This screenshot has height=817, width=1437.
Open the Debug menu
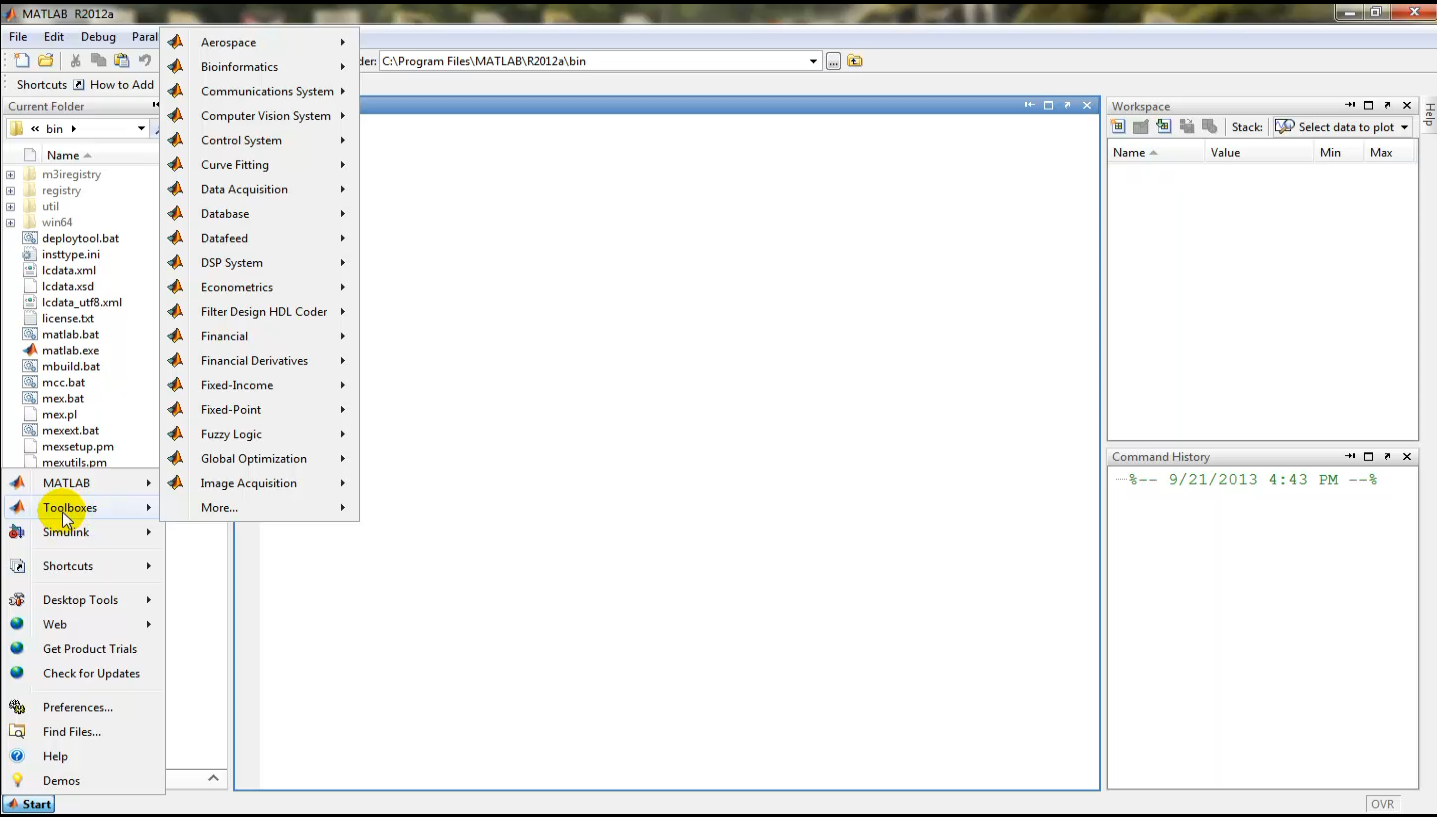(98, 37)
